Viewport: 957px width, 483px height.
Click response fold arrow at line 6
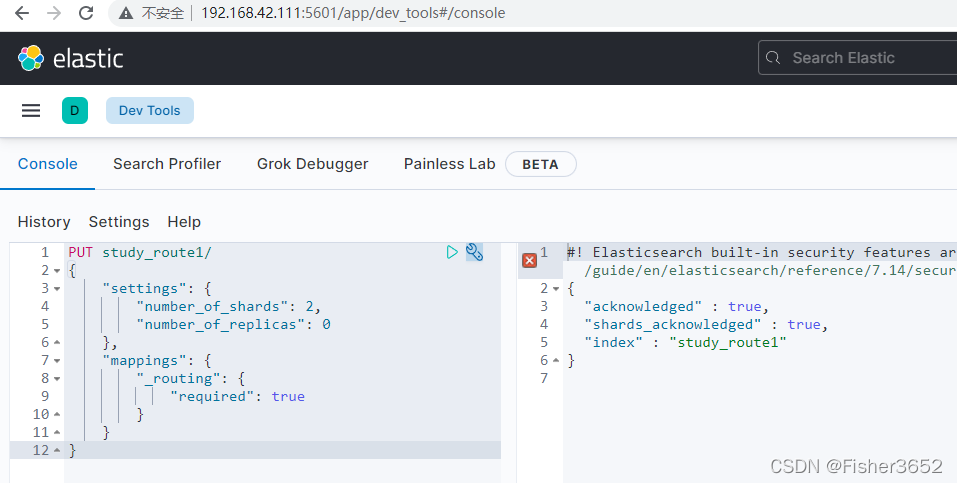point(555,361)
